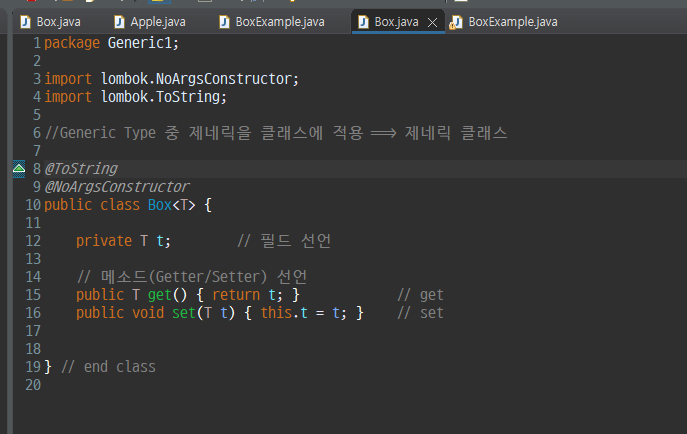
Task: Close the active Box.java tab
Action: click(x=432, y=22)
